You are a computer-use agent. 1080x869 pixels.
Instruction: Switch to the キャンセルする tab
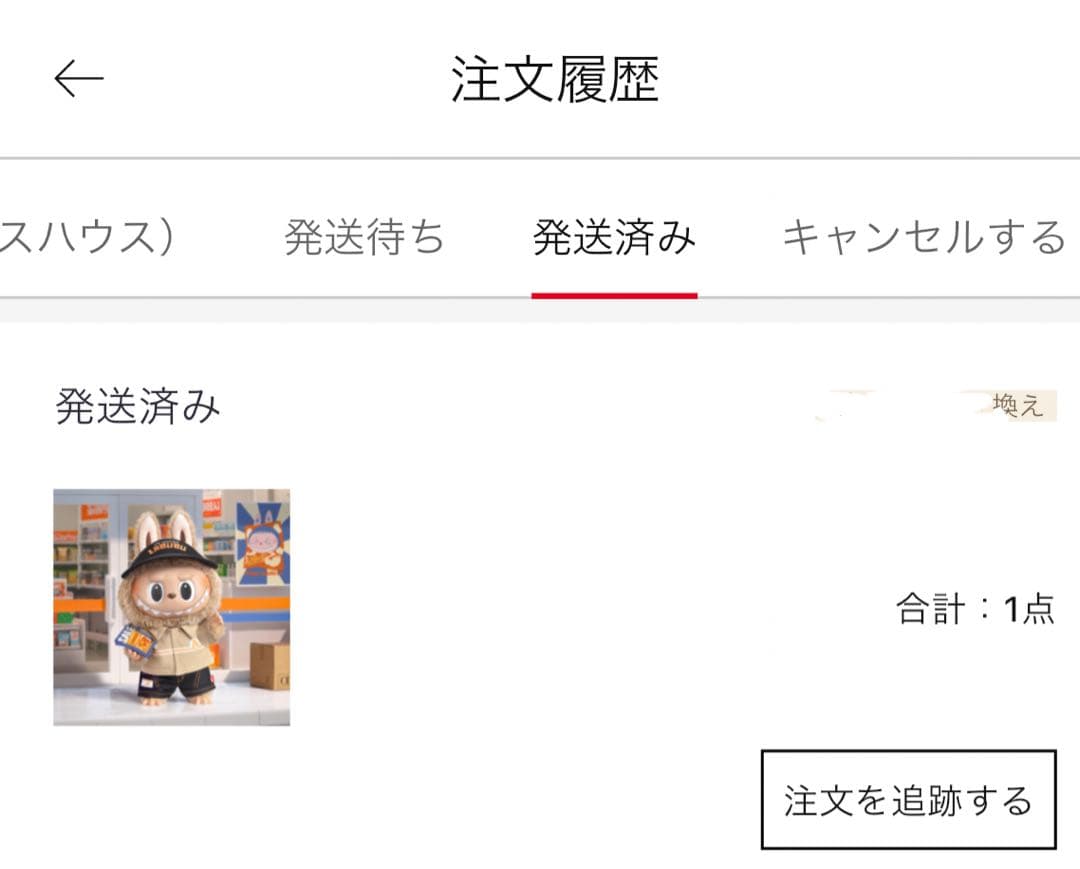tap(924, 237)
